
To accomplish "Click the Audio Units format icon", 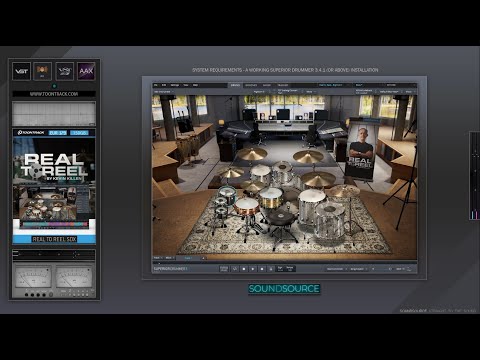I will pos(42,71).
